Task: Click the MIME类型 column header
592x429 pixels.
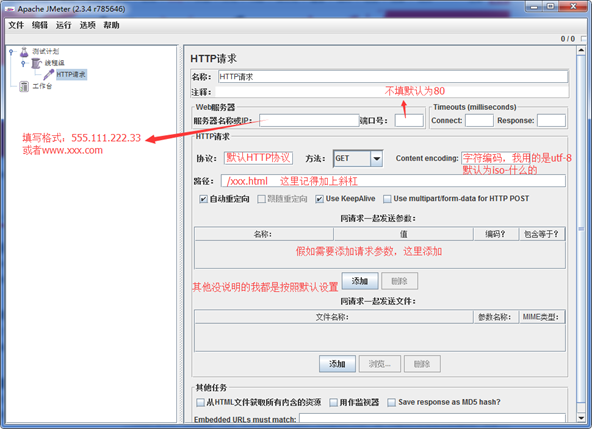Action: click(x=542, y=317)
